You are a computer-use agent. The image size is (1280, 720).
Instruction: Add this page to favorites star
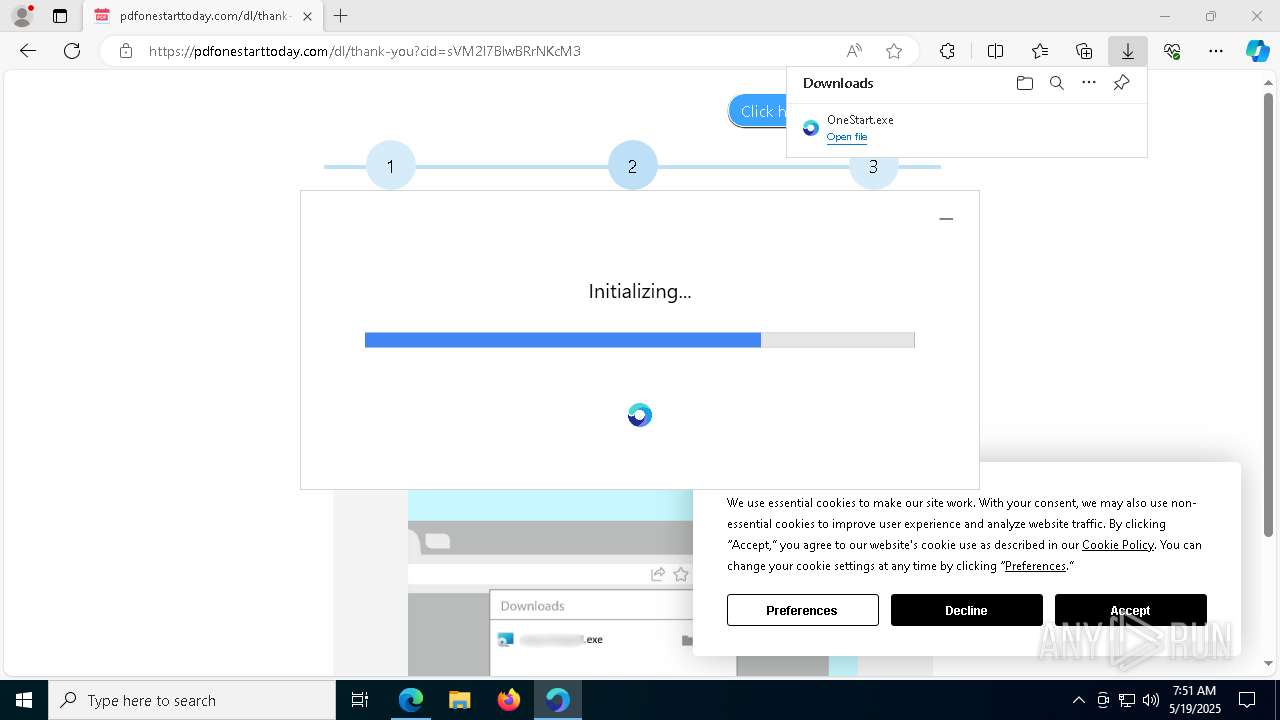pyautogui.click(x=894, y=51)
